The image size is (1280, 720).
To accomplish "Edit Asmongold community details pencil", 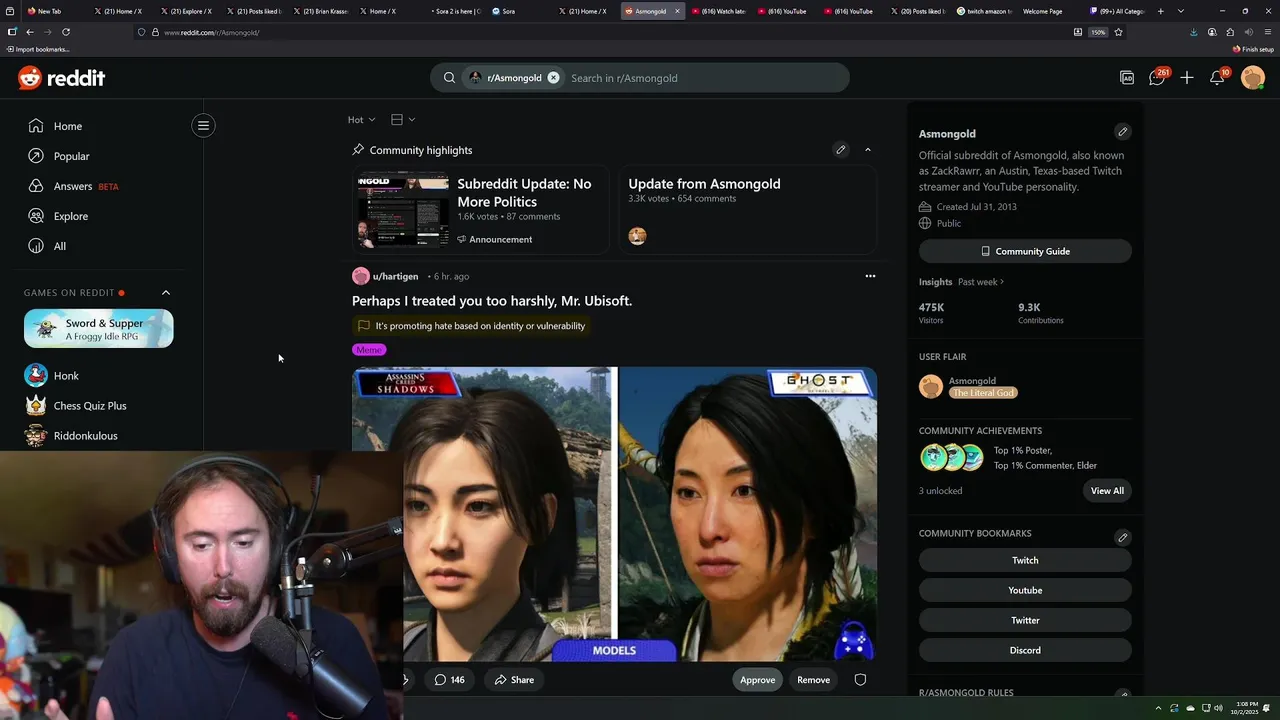I will pos(1122,132).
